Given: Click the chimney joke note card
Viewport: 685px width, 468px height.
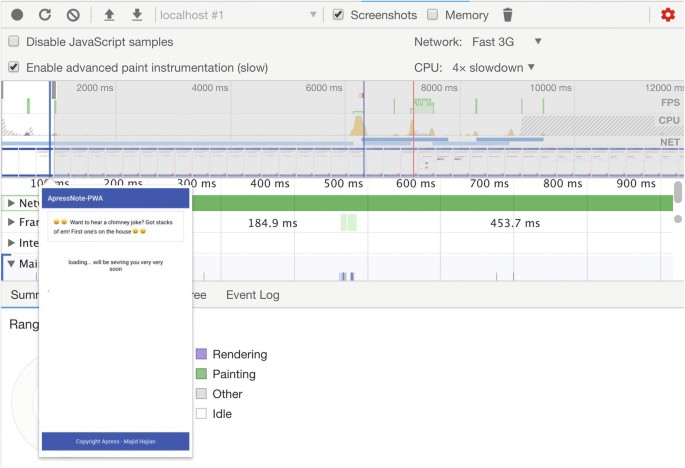Looking at the screenshot, I should tap(116, 227).
